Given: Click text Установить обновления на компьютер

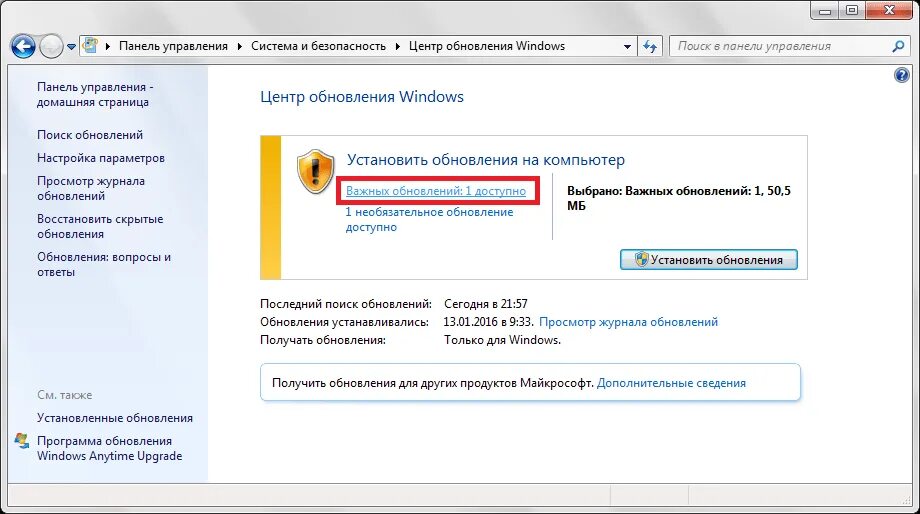Looking at the screenshot, I should [x=486, y=160].
